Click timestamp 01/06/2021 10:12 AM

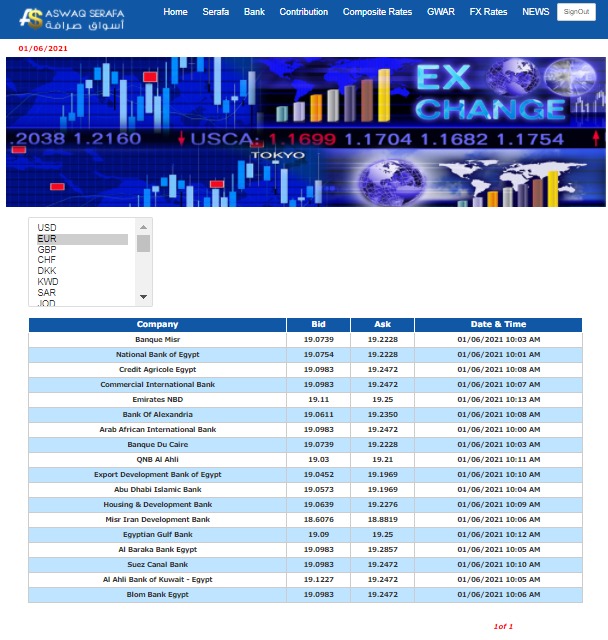(x=498, y=535)
